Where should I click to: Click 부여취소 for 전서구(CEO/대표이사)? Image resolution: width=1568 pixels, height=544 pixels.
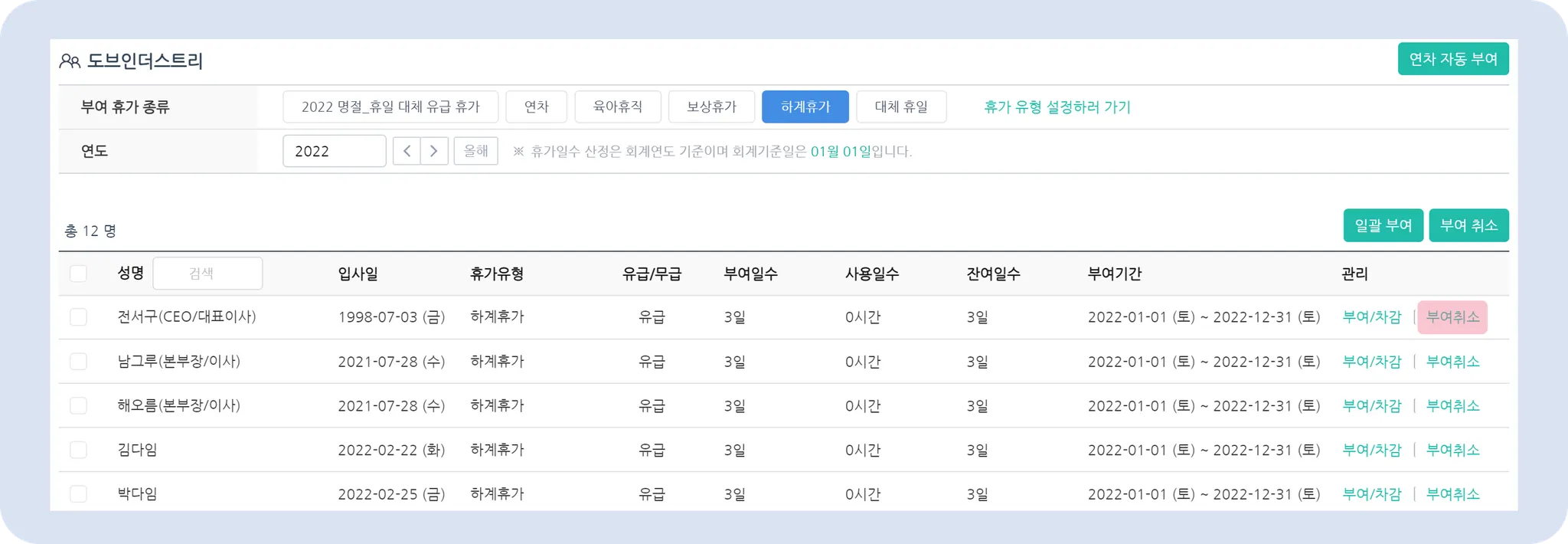[x=1453, y=317]
